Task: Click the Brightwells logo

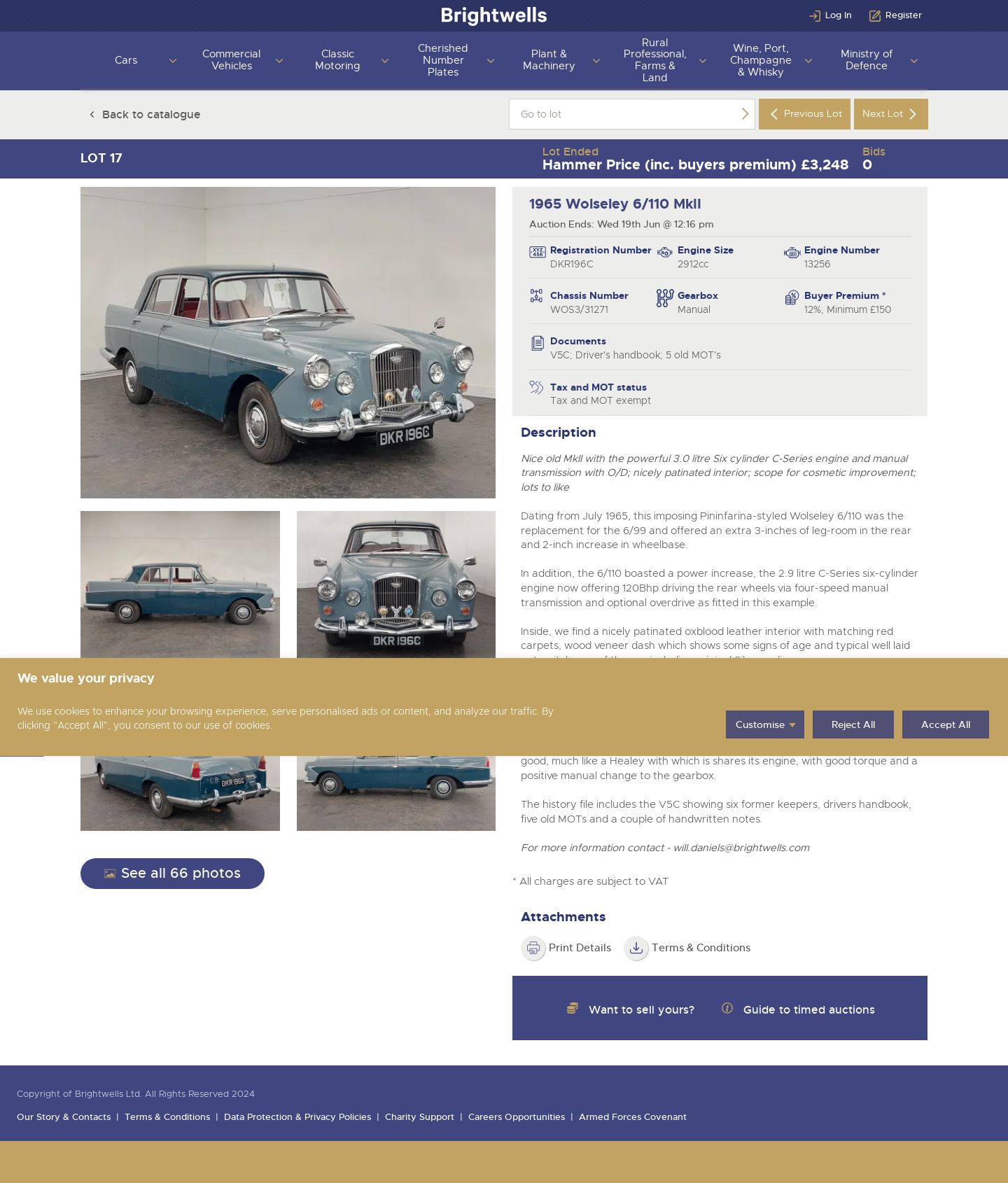Action: coord(493,15)
